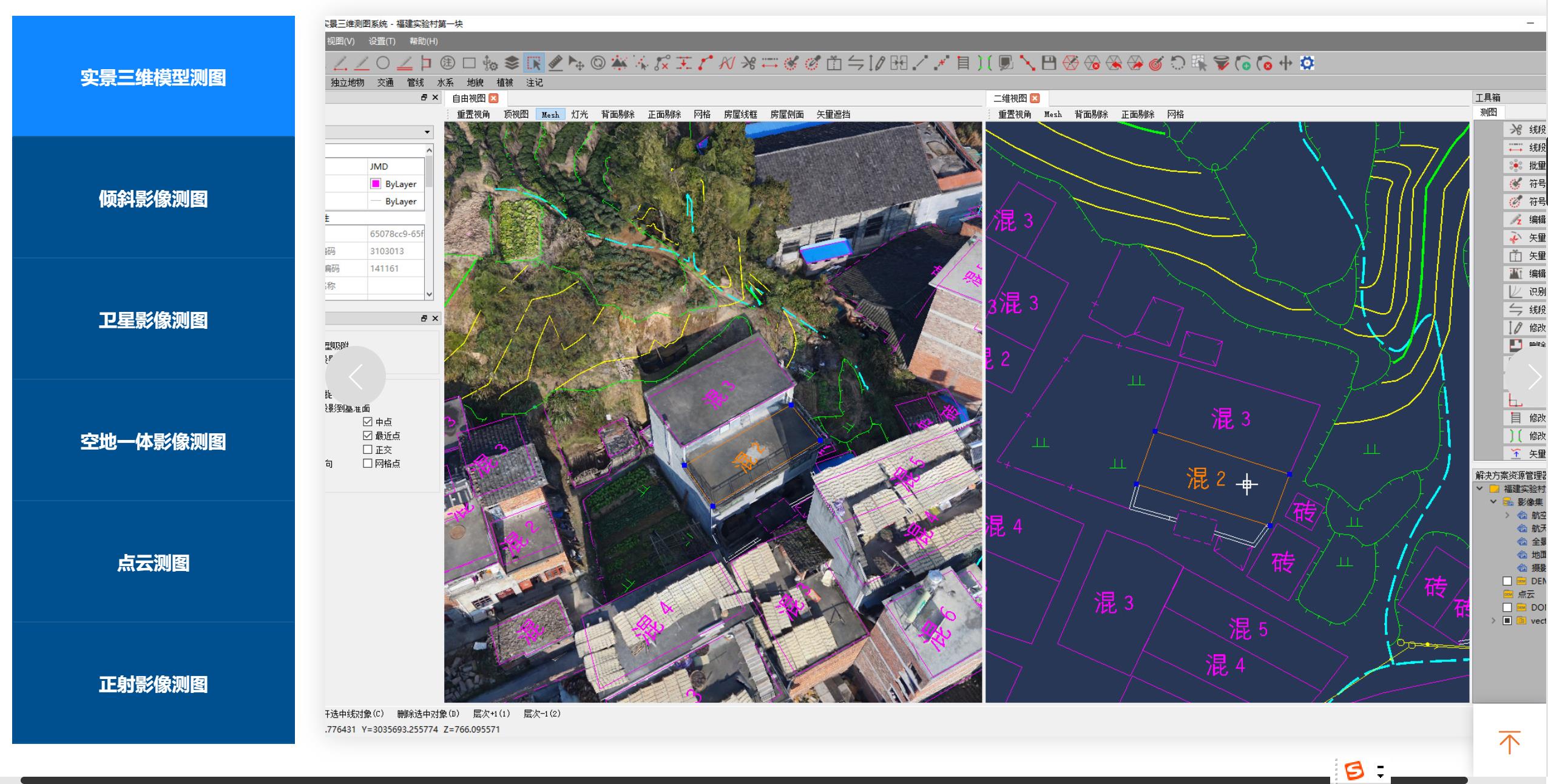
Task: Click the magenta ByLayer color swatch
Action: click(376, 184)
